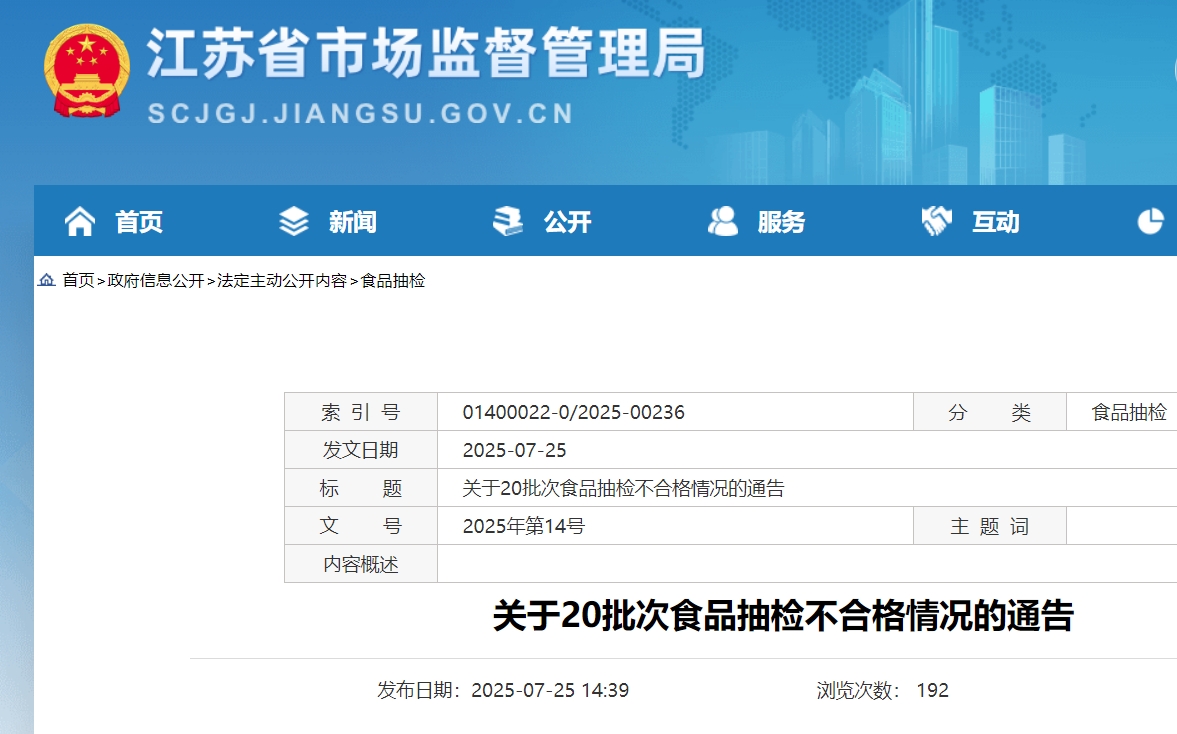1177x734 pixels.
Task: Click the index number 01400022-0/2025-00236 cell
Action: 573,412
